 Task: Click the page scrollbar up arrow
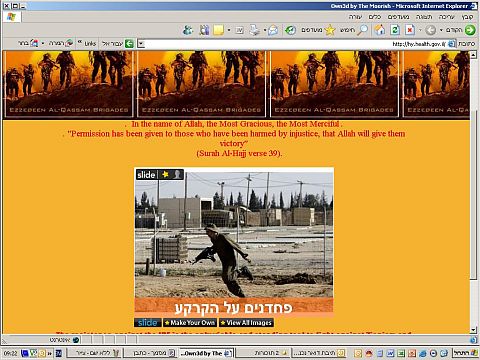(473, 55)
